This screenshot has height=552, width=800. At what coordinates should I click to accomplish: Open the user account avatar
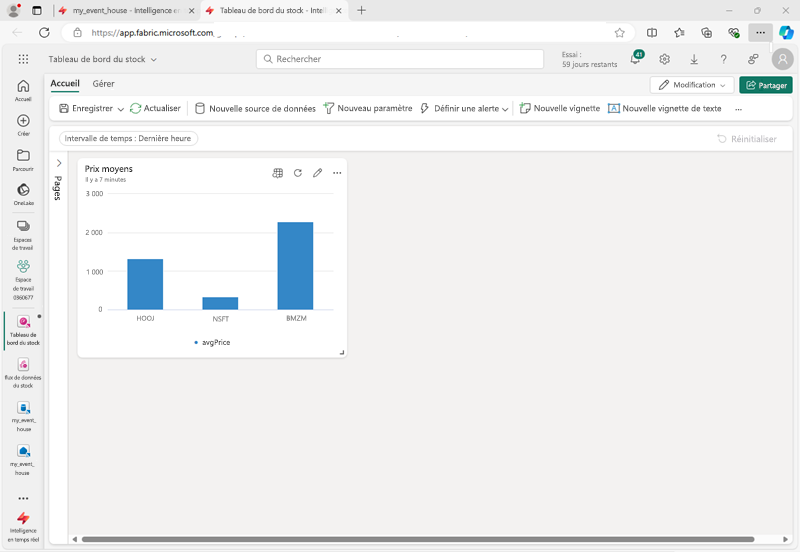[x=783, y=59]
